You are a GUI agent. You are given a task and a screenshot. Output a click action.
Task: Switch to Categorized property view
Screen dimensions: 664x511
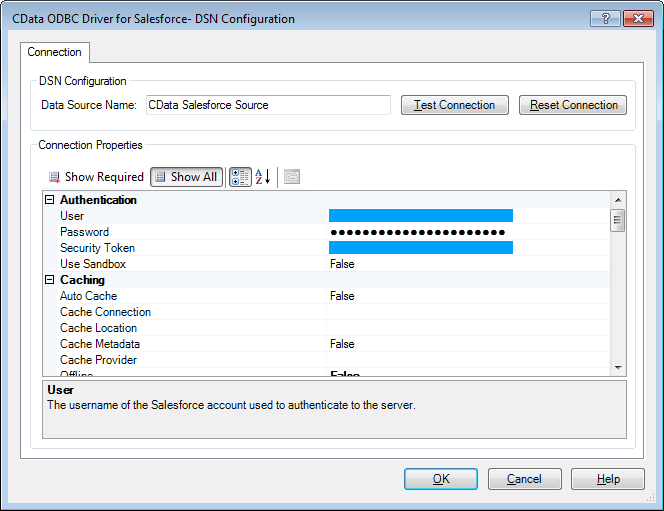(240, 177)
